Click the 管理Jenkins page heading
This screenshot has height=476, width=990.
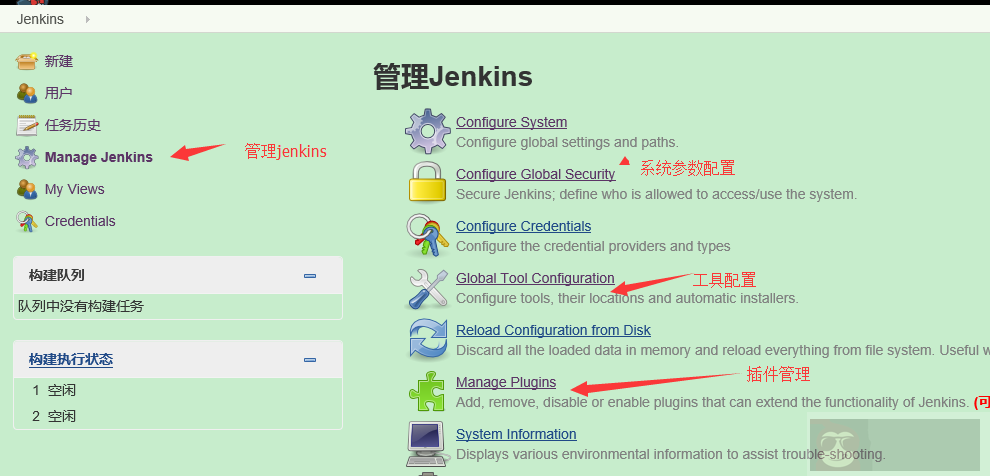pyautogui.click(x=453, y=77)
